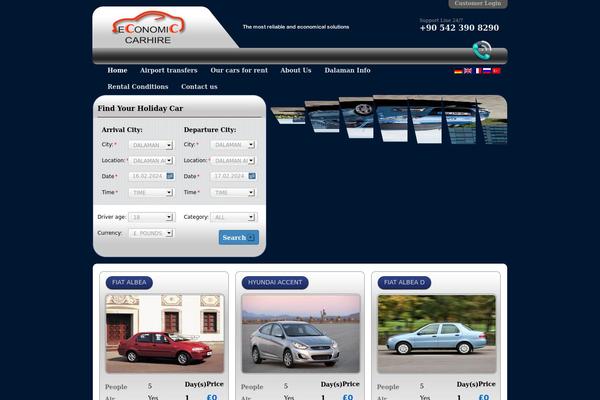Open the Departure Location dropdown
Viewport: 600px width, 400px height.
click(233, 161)
